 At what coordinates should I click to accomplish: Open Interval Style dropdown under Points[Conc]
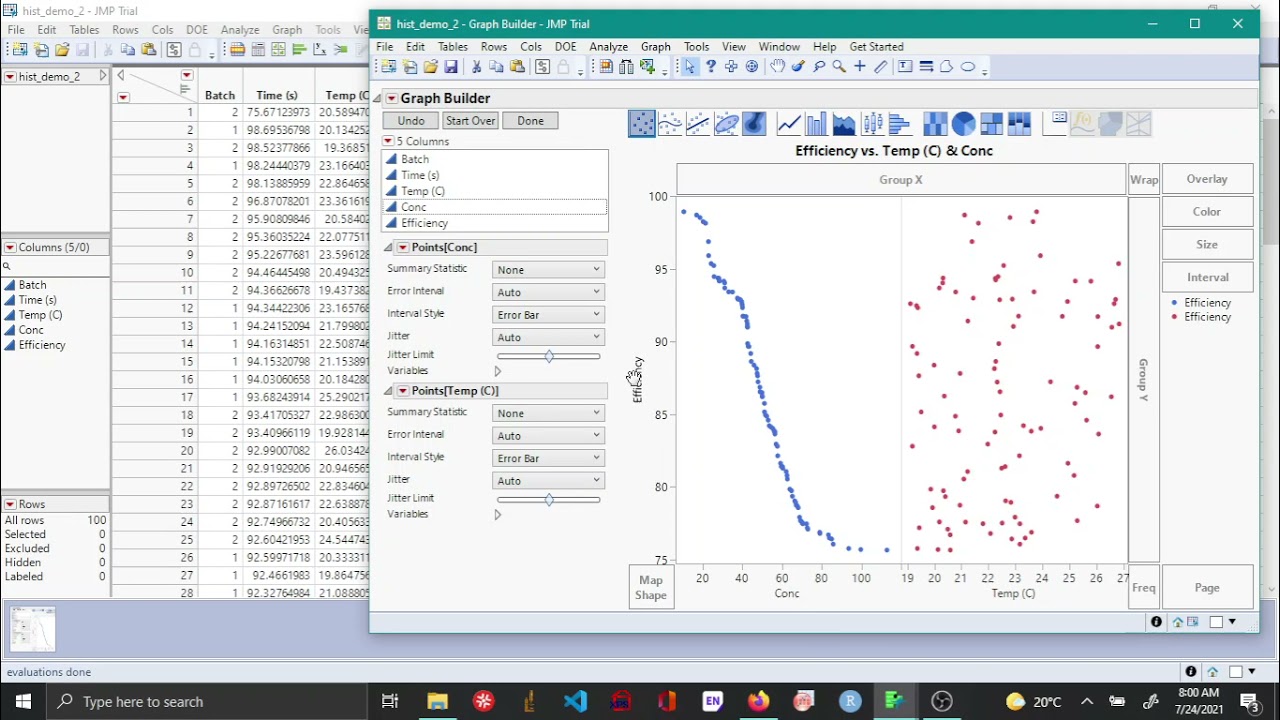[548, 315]
